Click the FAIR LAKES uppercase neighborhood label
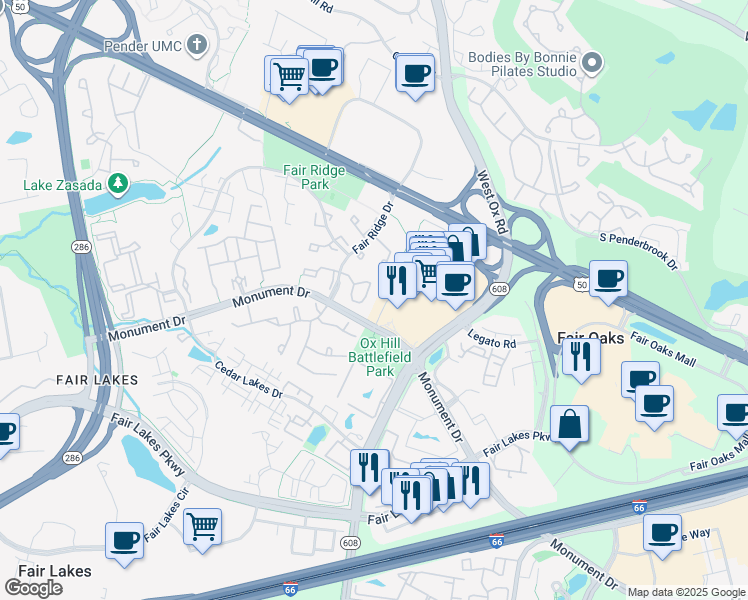The height and width of the screenshot is (600, 748). click(x=97, y=380)
